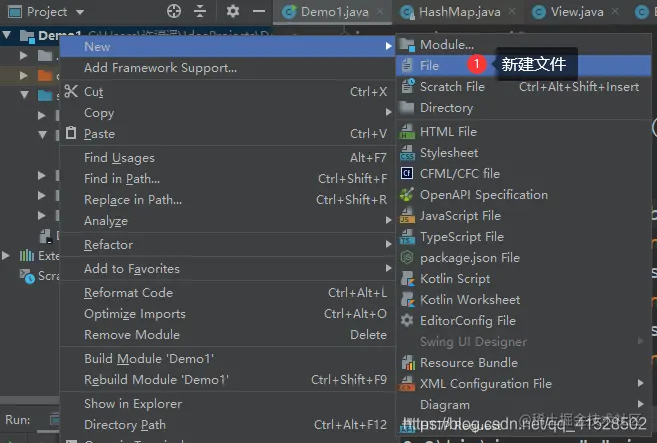657x443 pixels.
Task: Click the Demo1 module folder icon
Action: coord(27,36)
